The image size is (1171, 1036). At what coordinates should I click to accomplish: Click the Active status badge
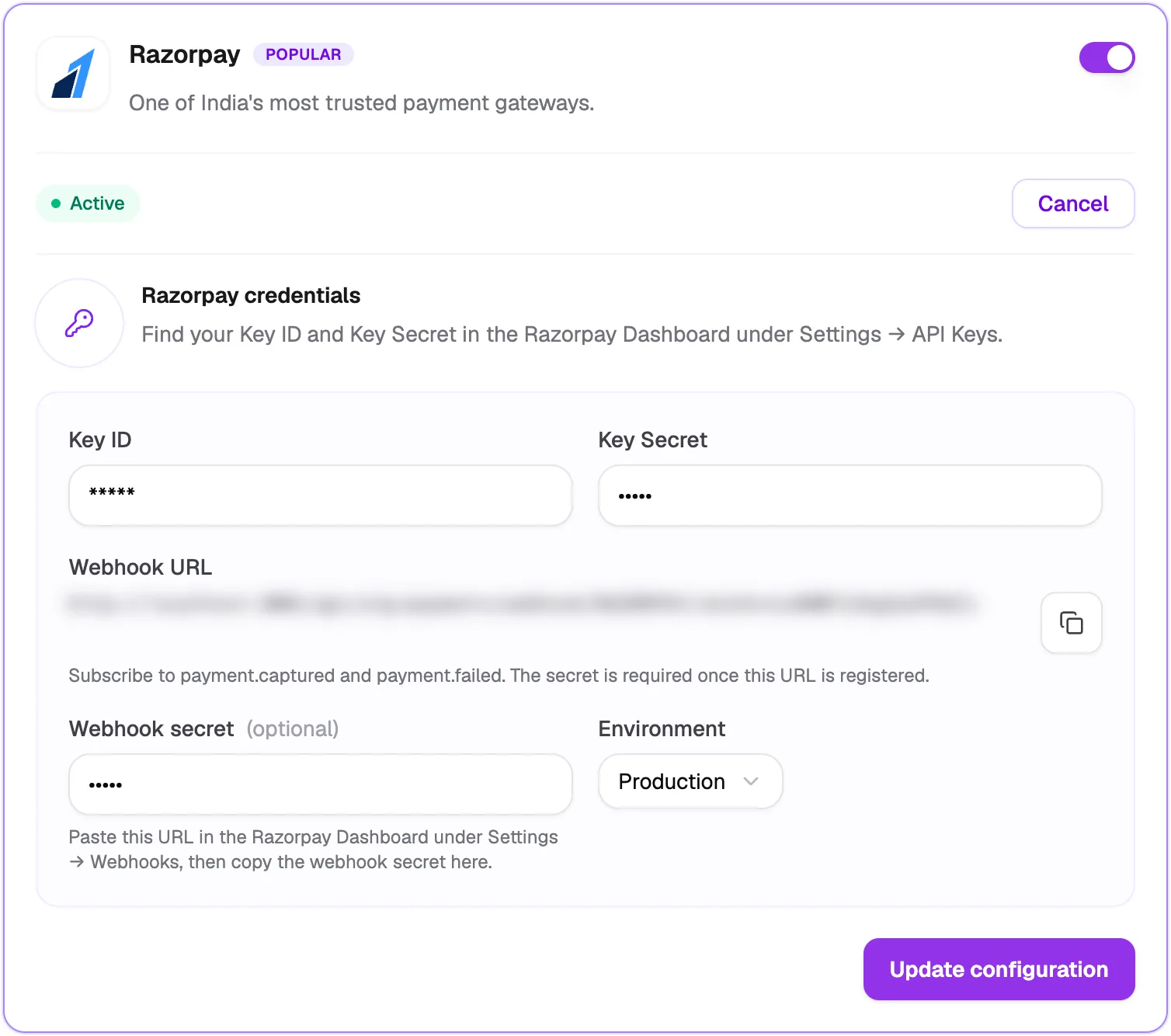(88, 203)
